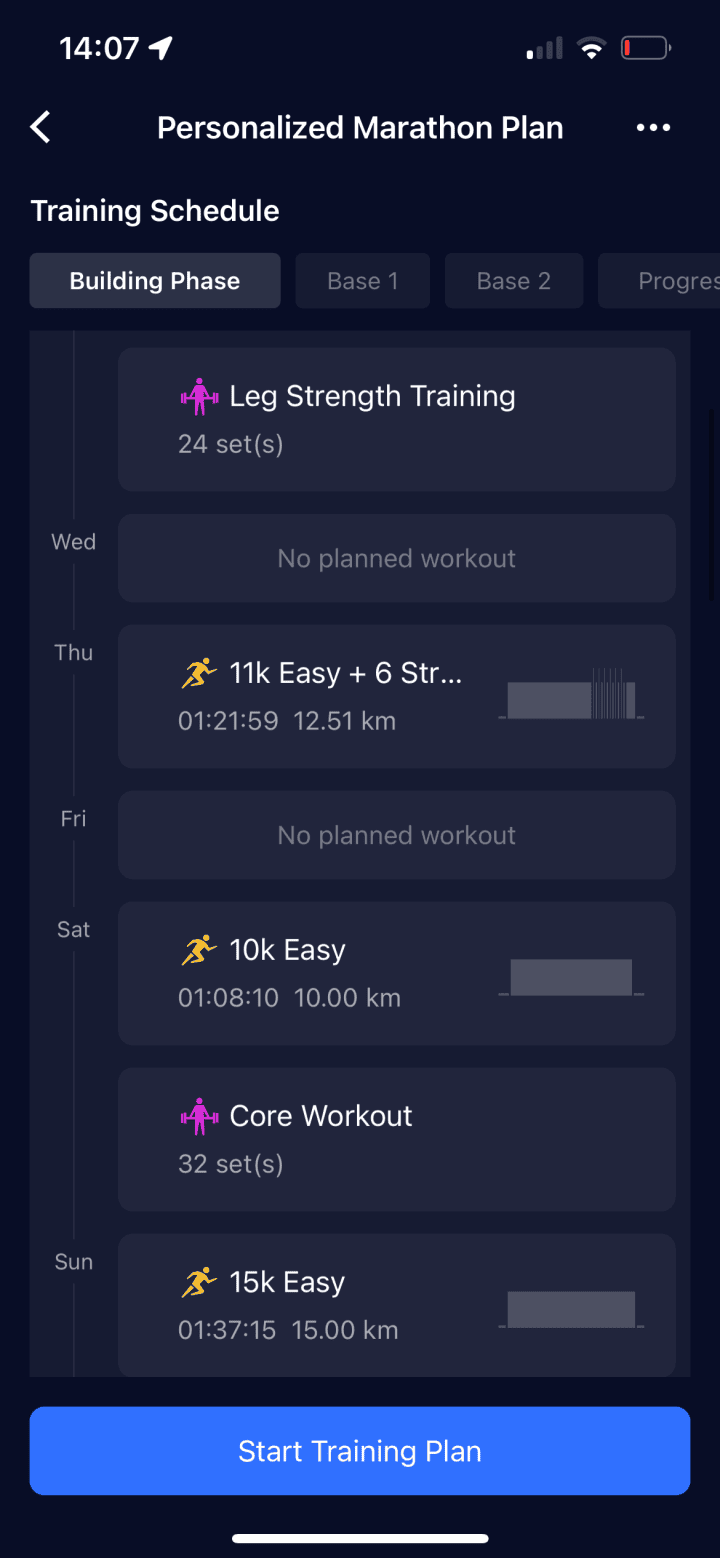
Task: View the 15k Easy pace chart thumbnail
Action: tap(571, 1309)
